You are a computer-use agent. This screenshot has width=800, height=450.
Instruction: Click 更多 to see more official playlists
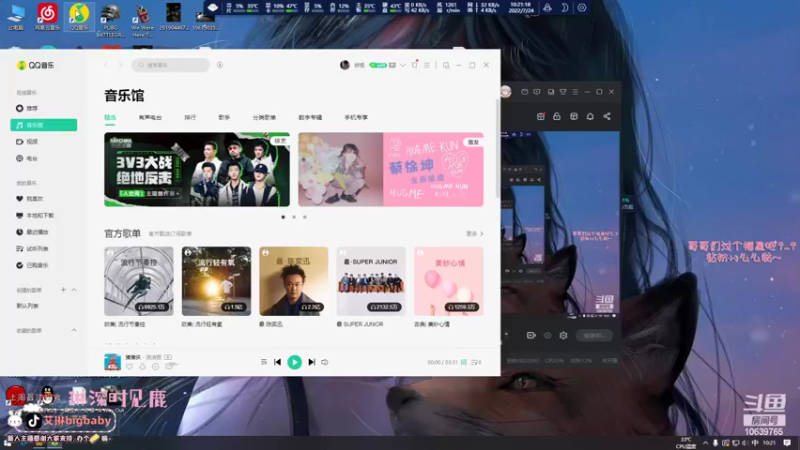[x=474, y=234]
